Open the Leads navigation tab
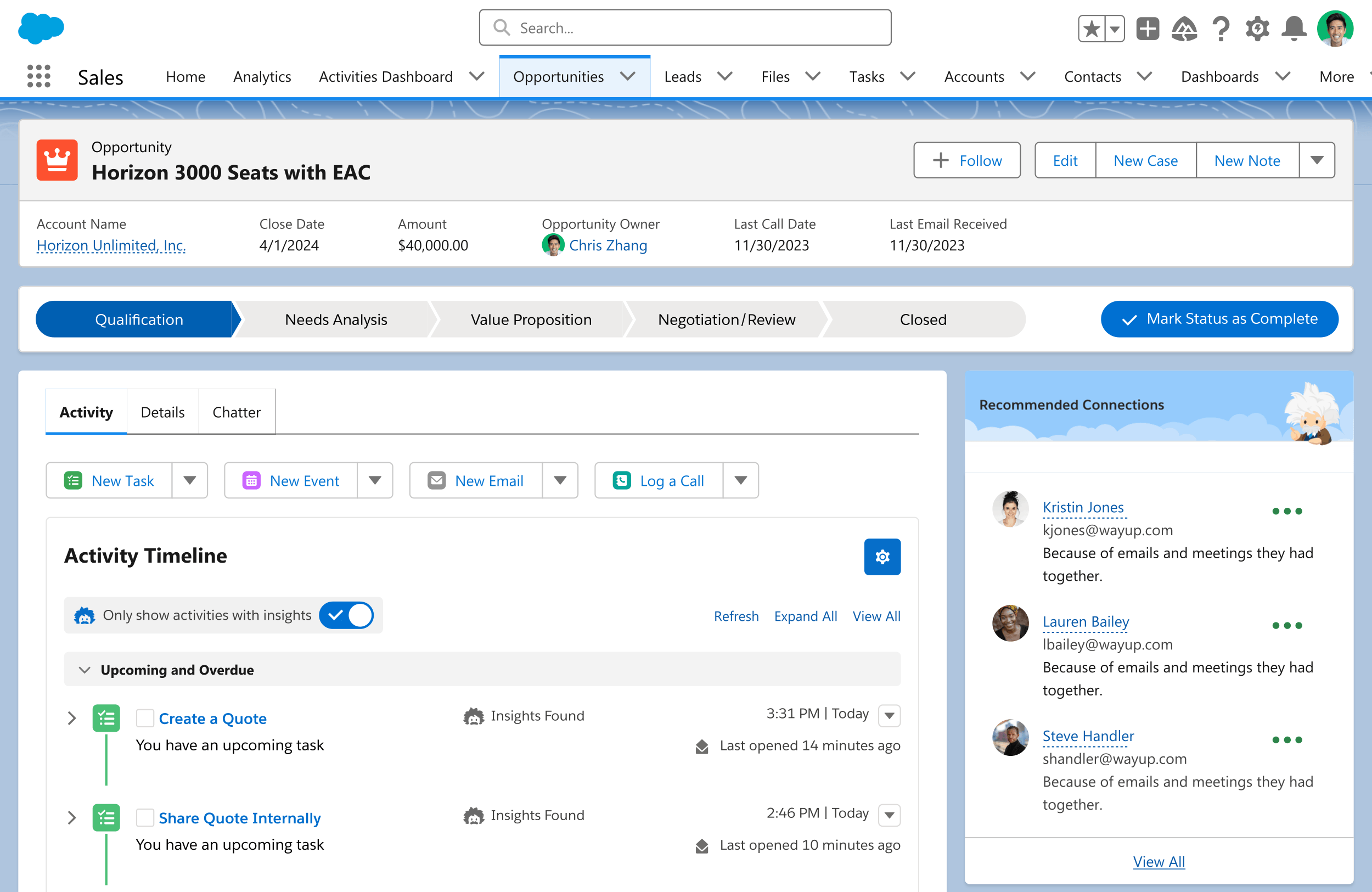The width and height of the screenshot is (1372, 892). point(683,77)
